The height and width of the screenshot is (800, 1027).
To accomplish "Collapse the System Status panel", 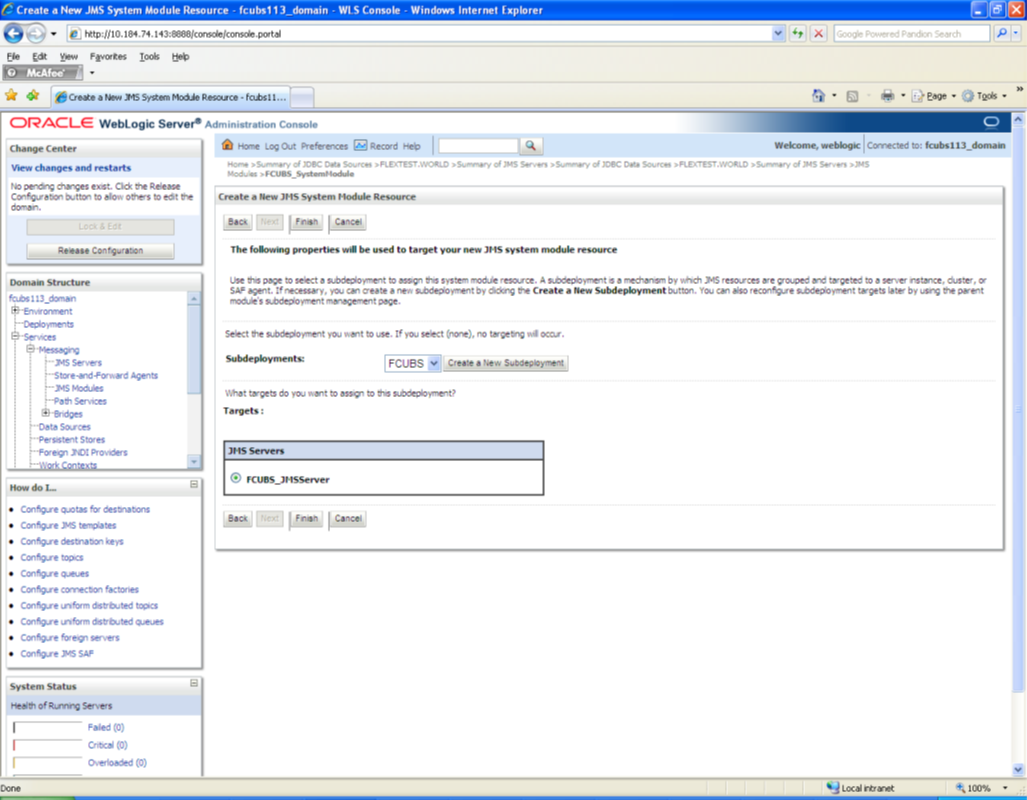I will pos(194,683).
